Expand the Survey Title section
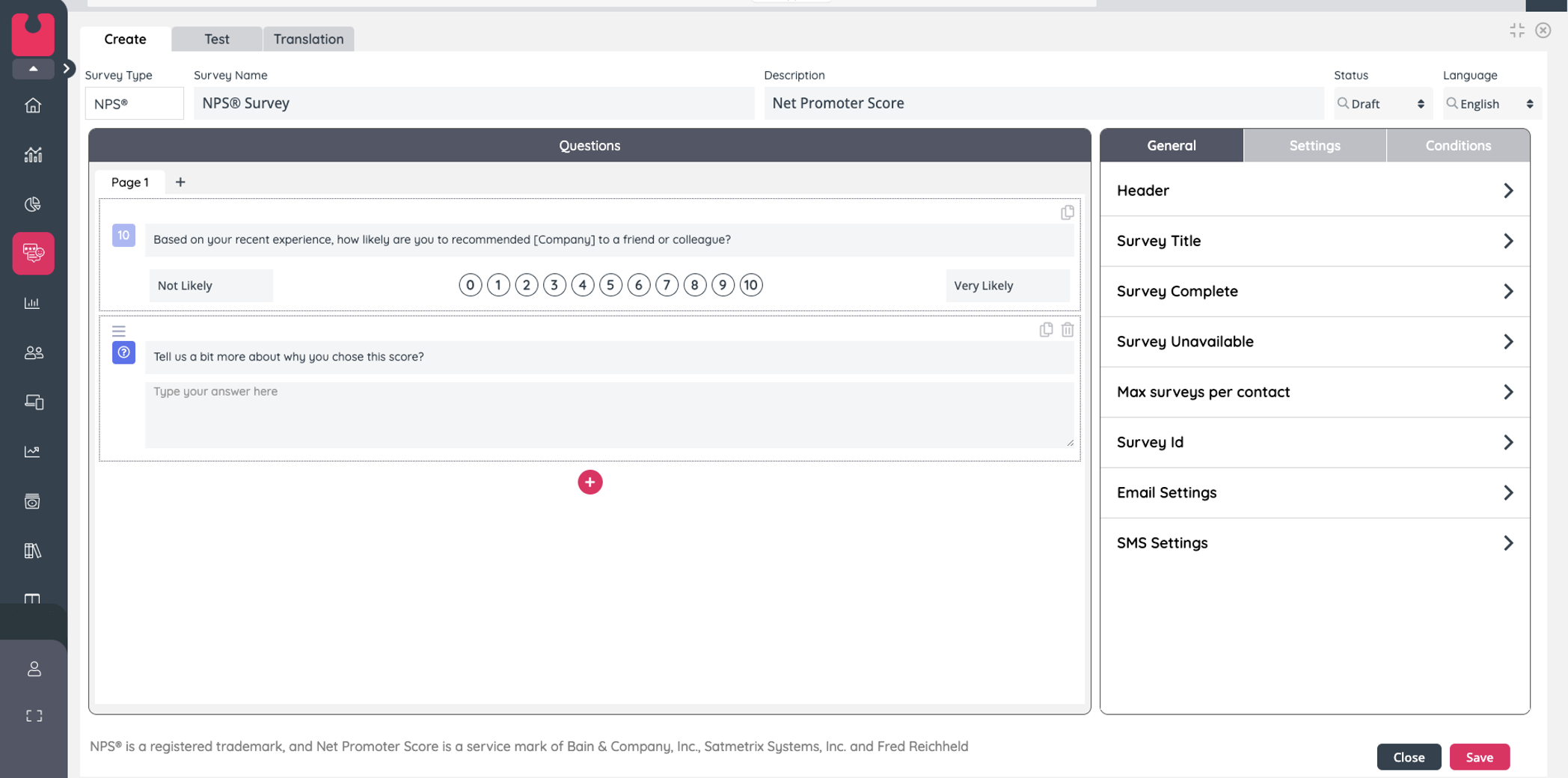1568x778 pixels. [1314, 241]
